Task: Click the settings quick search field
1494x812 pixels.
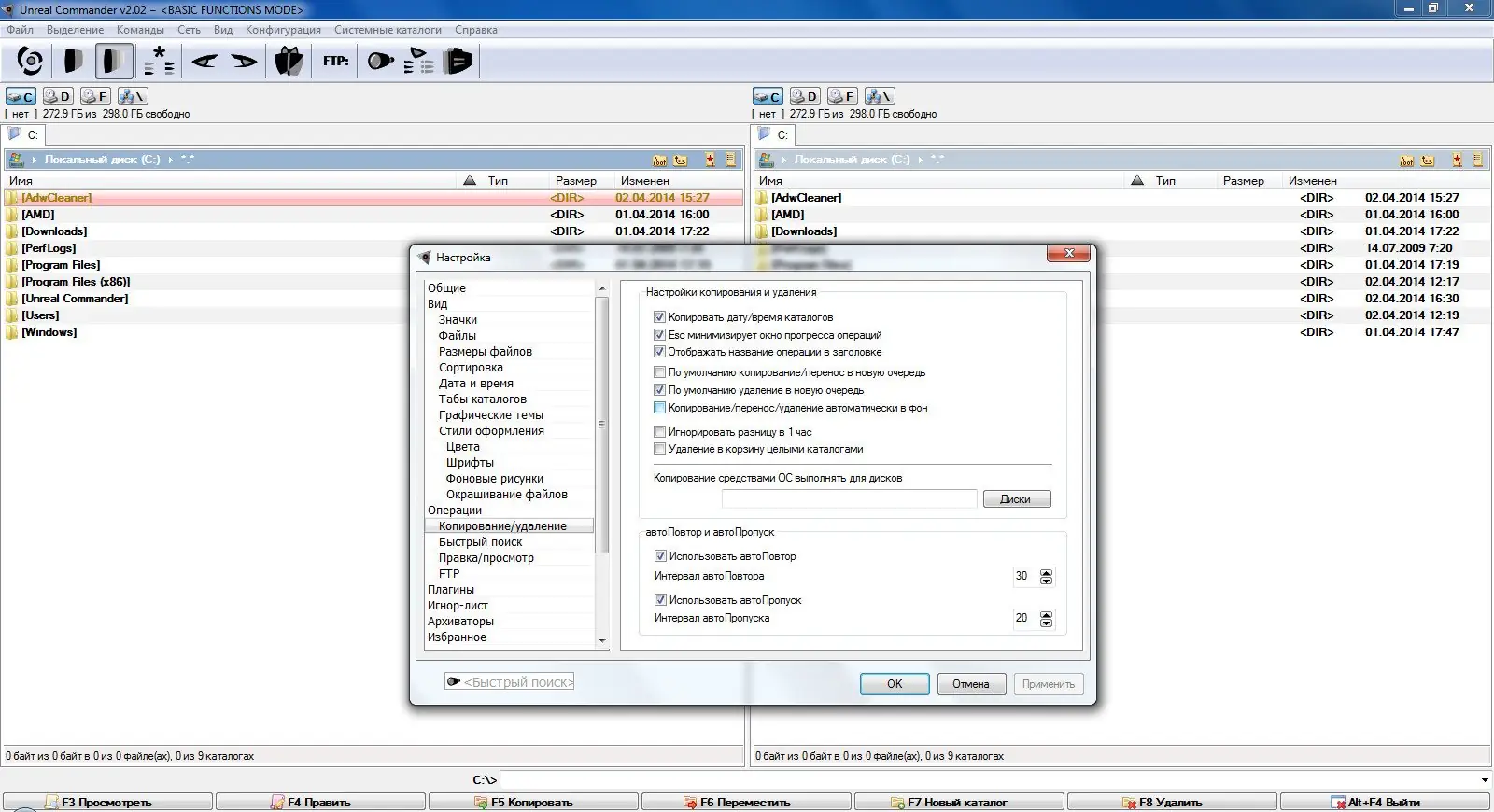Action: click(510, 682)
